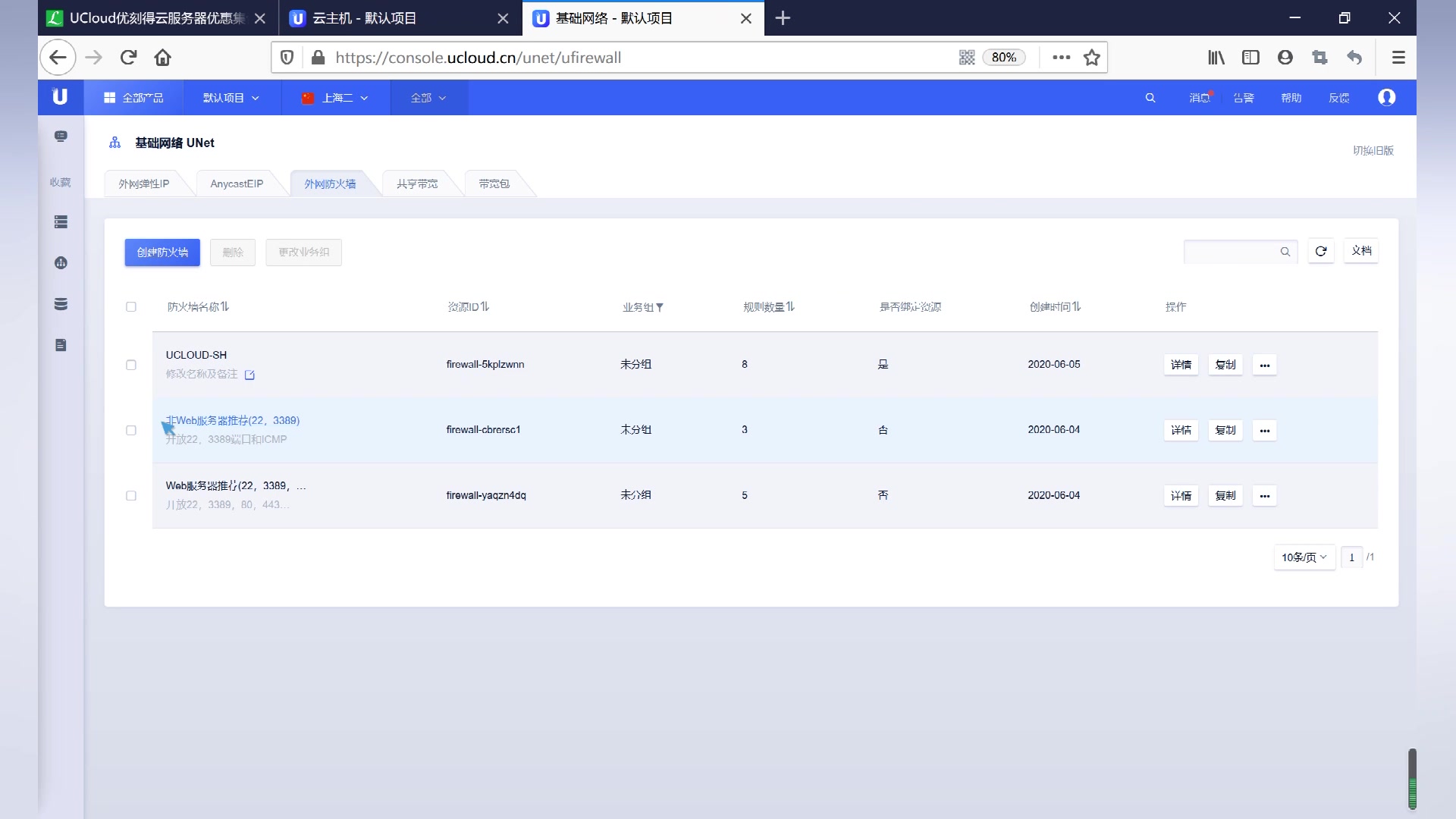Open more actions for UCLOUD-SH row
Image resolution: width=1456 pixels, height=819 pixels.
[x=1265, y=365]
